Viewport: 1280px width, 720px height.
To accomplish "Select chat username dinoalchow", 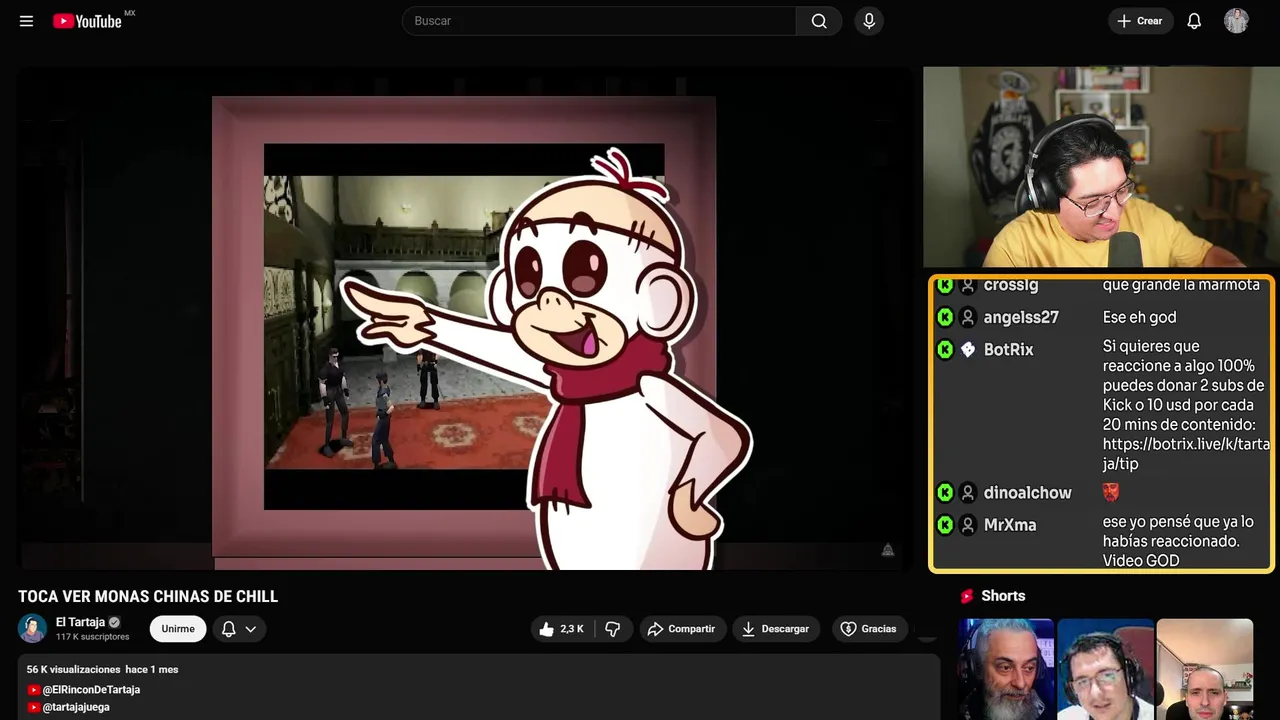I will (x=1028, y=492).
